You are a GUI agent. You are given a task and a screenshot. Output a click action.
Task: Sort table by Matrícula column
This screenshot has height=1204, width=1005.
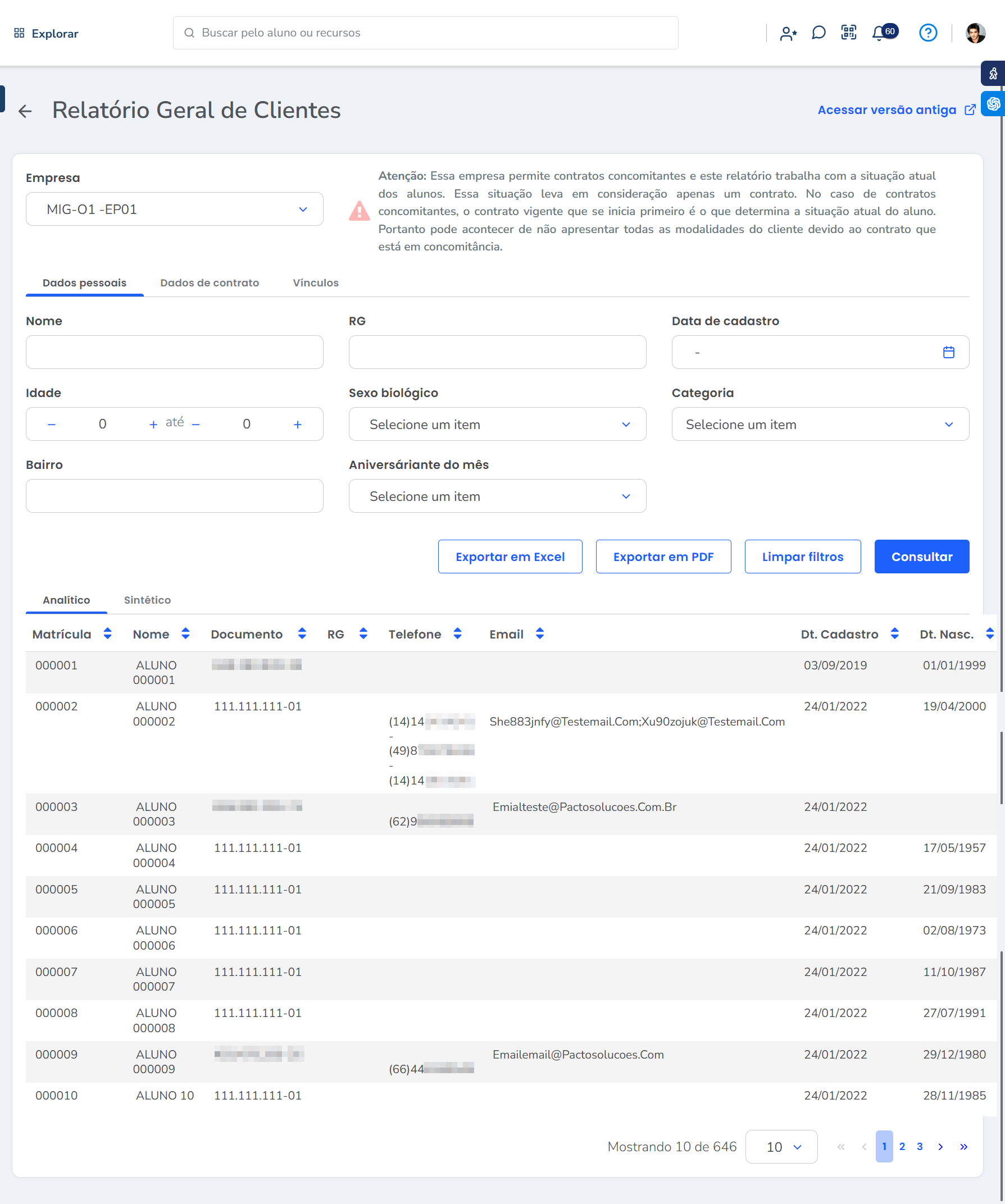[107, 633]
